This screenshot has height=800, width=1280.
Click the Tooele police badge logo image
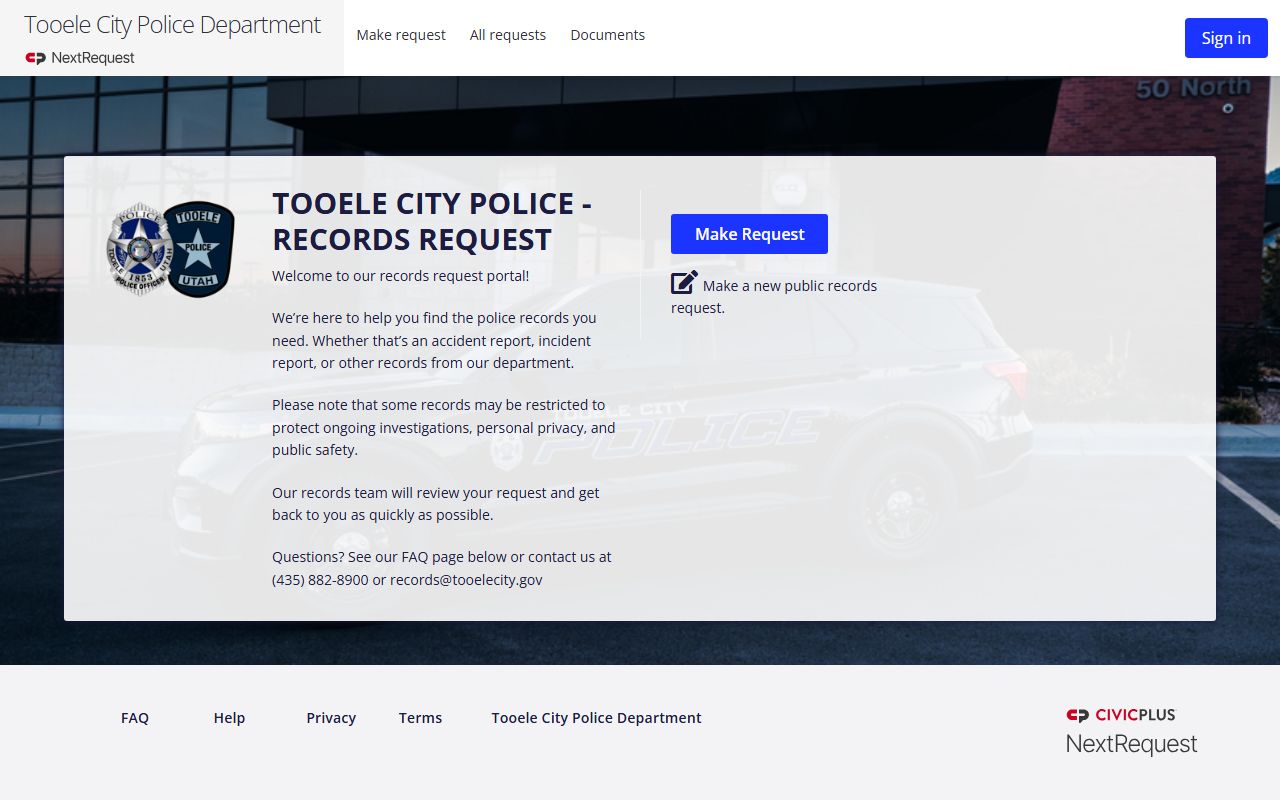click(170, 249)
